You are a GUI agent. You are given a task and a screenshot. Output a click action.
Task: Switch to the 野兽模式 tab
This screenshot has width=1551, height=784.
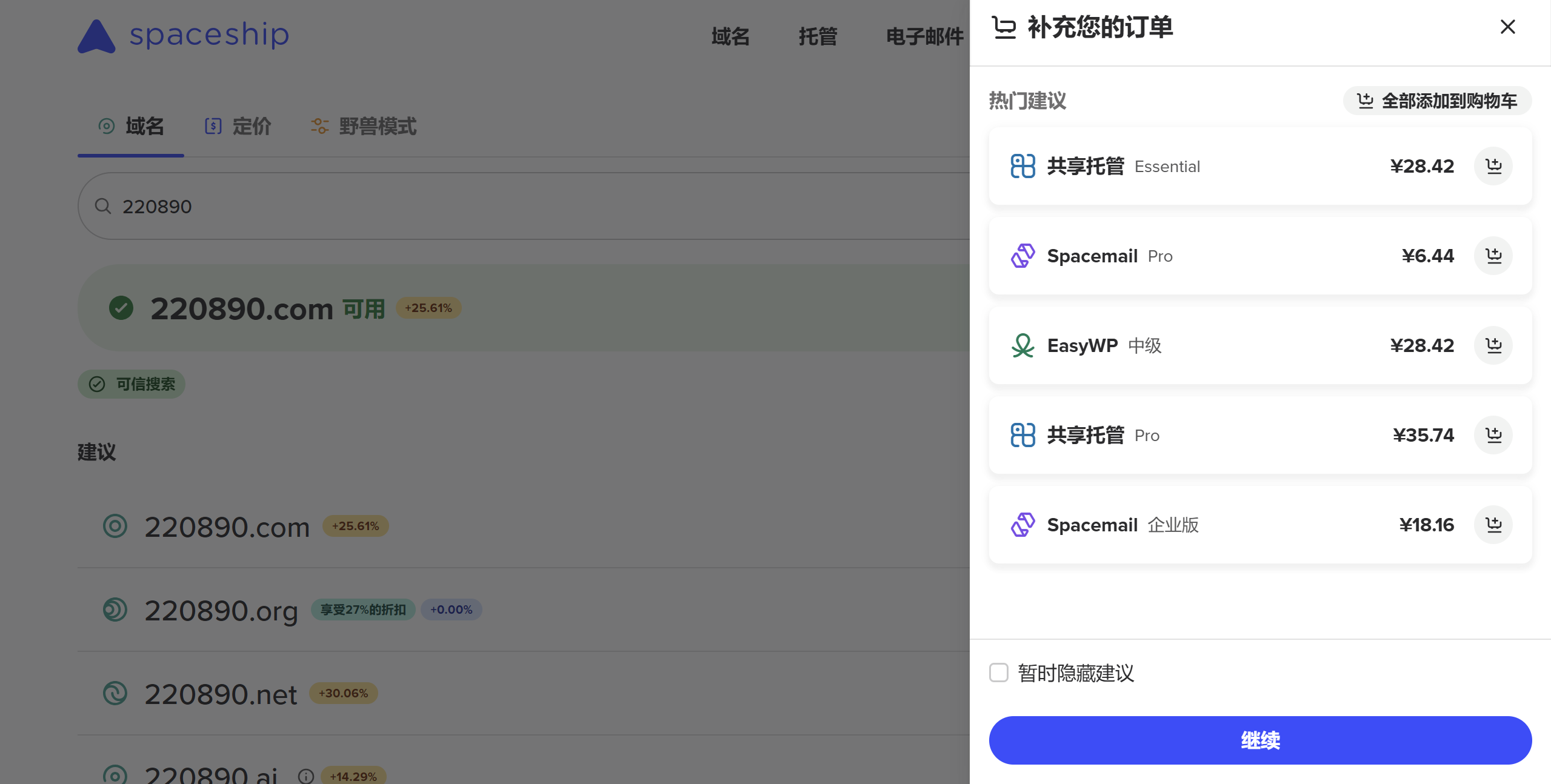364,127
